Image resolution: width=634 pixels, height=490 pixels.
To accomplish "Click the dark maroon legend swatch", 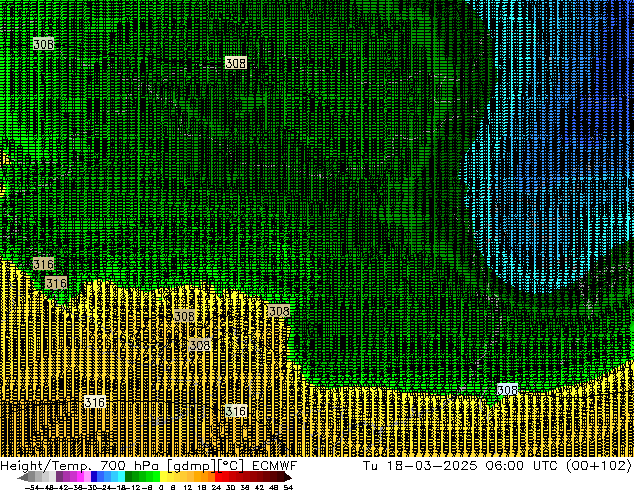I will point(281,477).
